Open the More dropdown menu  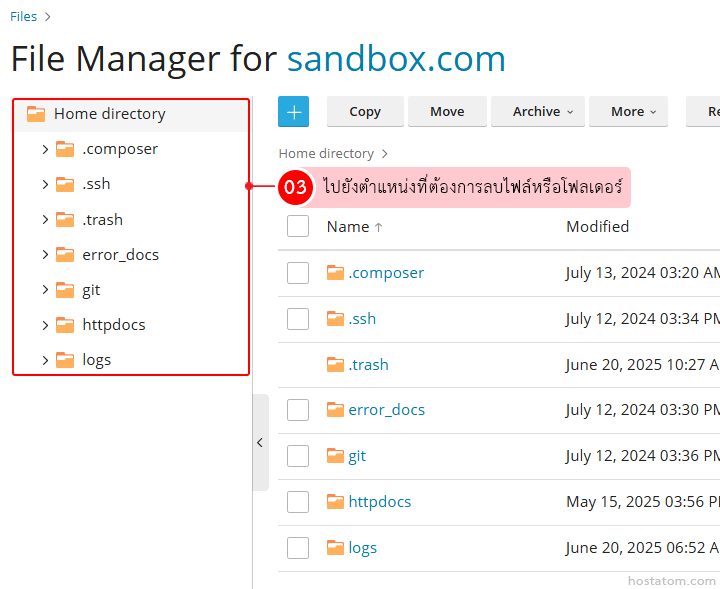[634, 112]
